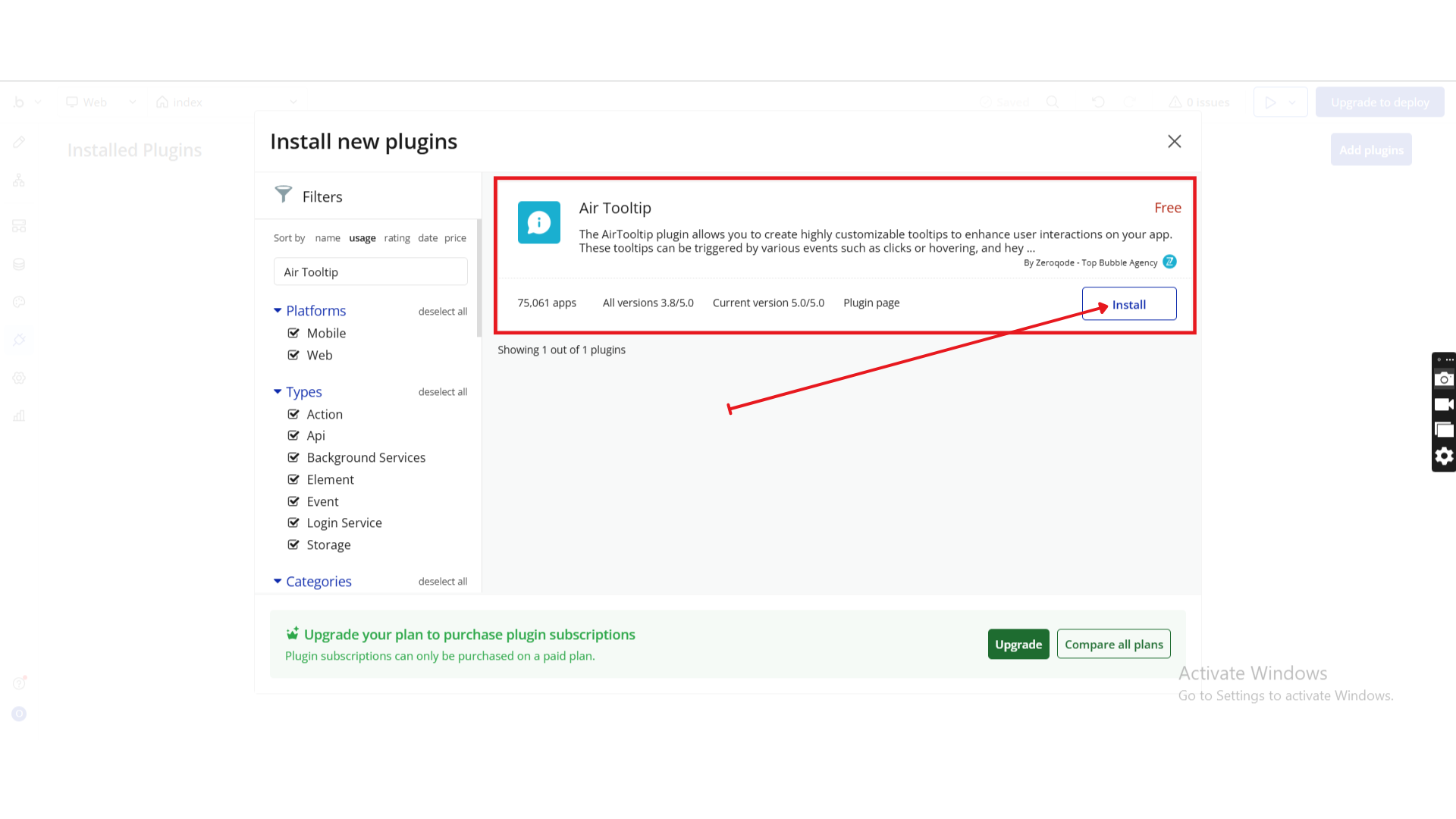
Task: Collapse the Types filter section
Action: click(278, 392)
